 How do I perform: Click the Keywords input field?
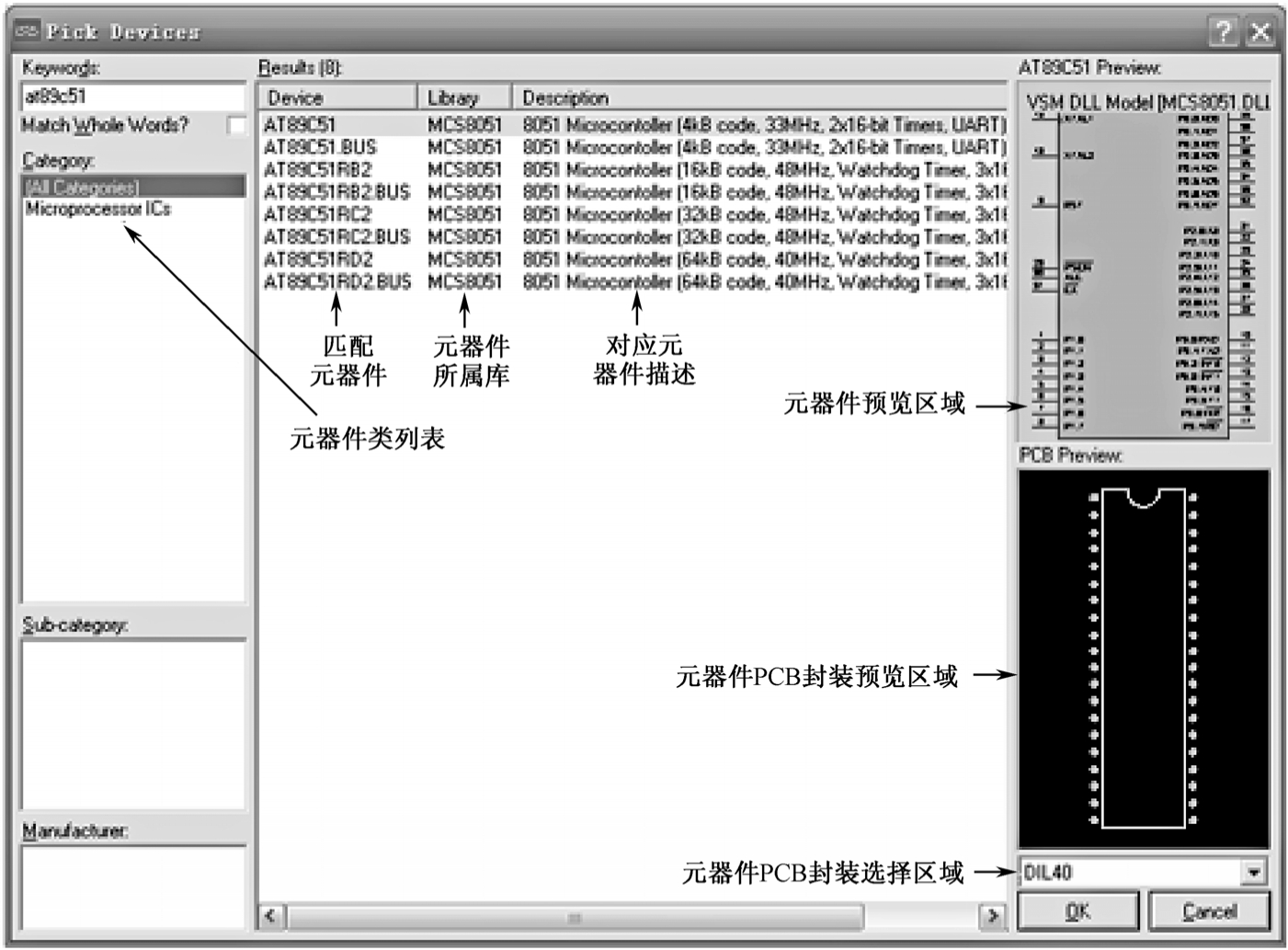tap(132, 97)
